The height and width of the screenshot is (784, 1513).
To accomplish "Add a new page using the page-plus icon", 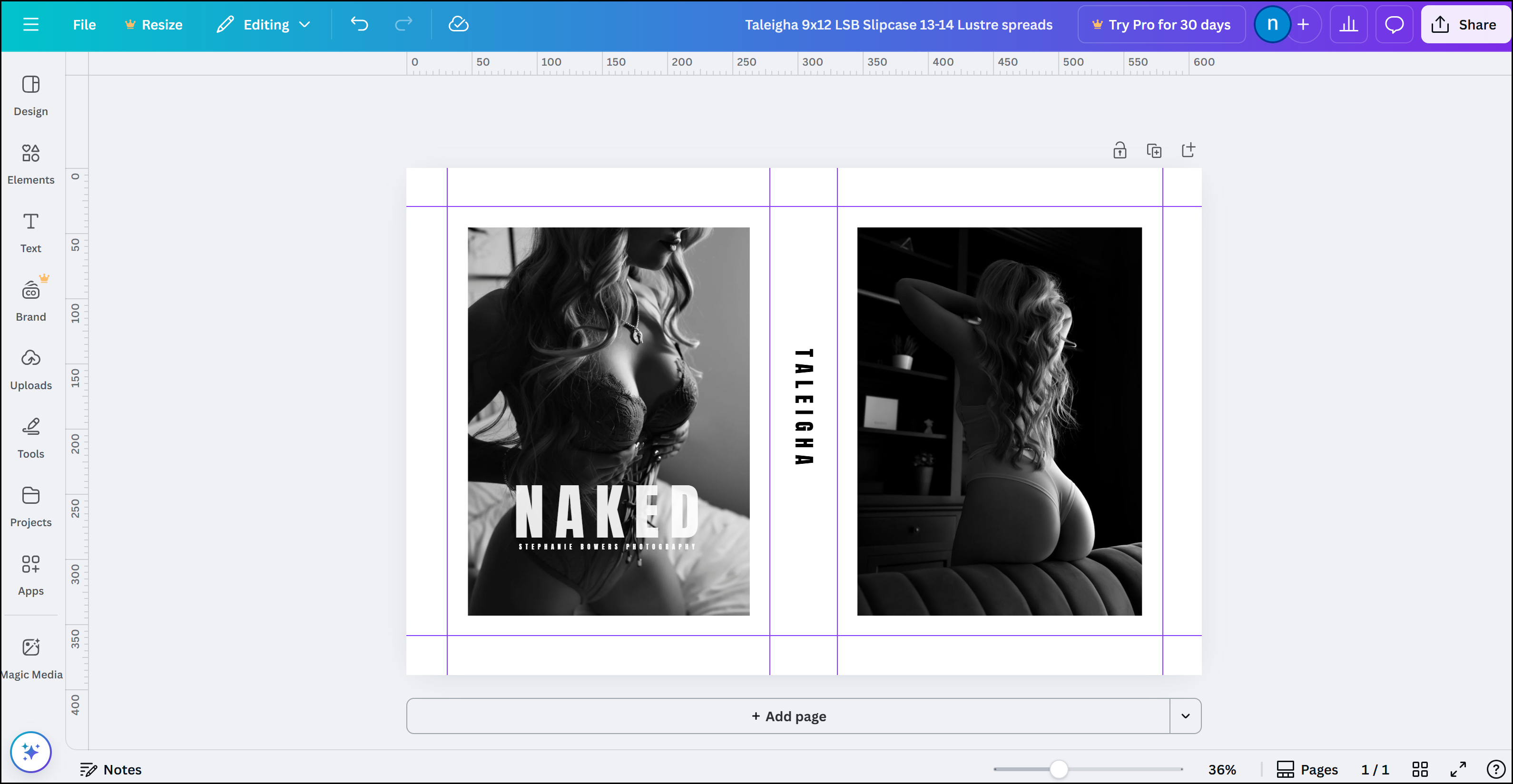I will [1188, 150].
